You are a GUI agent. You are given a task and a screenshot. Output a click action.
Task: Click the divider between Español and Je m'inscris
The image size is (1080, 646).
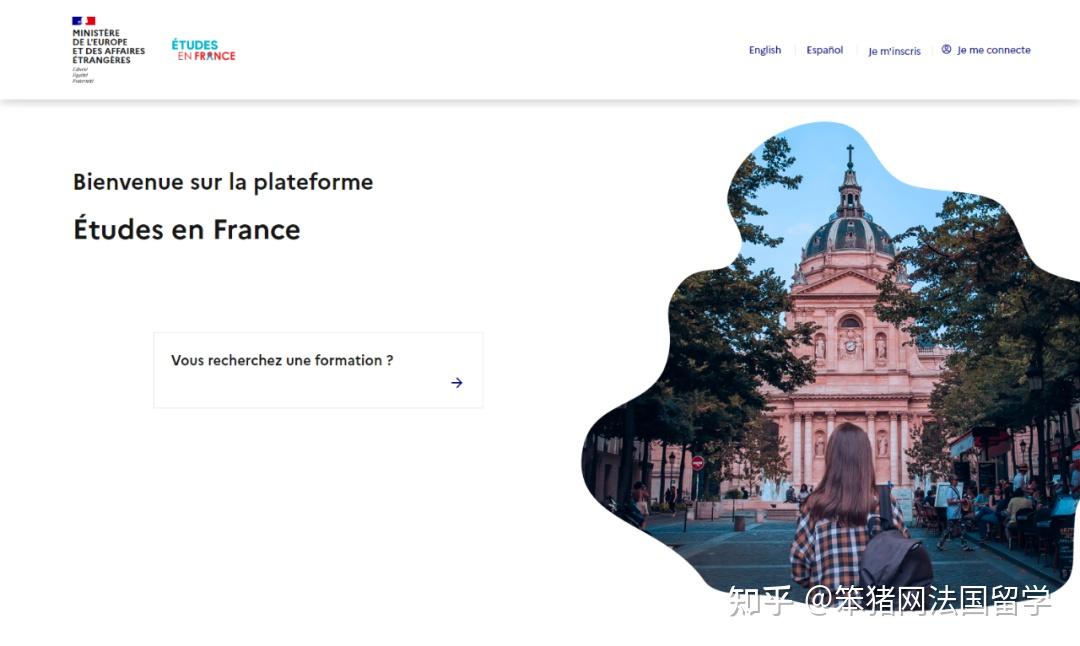click(856, 49)
